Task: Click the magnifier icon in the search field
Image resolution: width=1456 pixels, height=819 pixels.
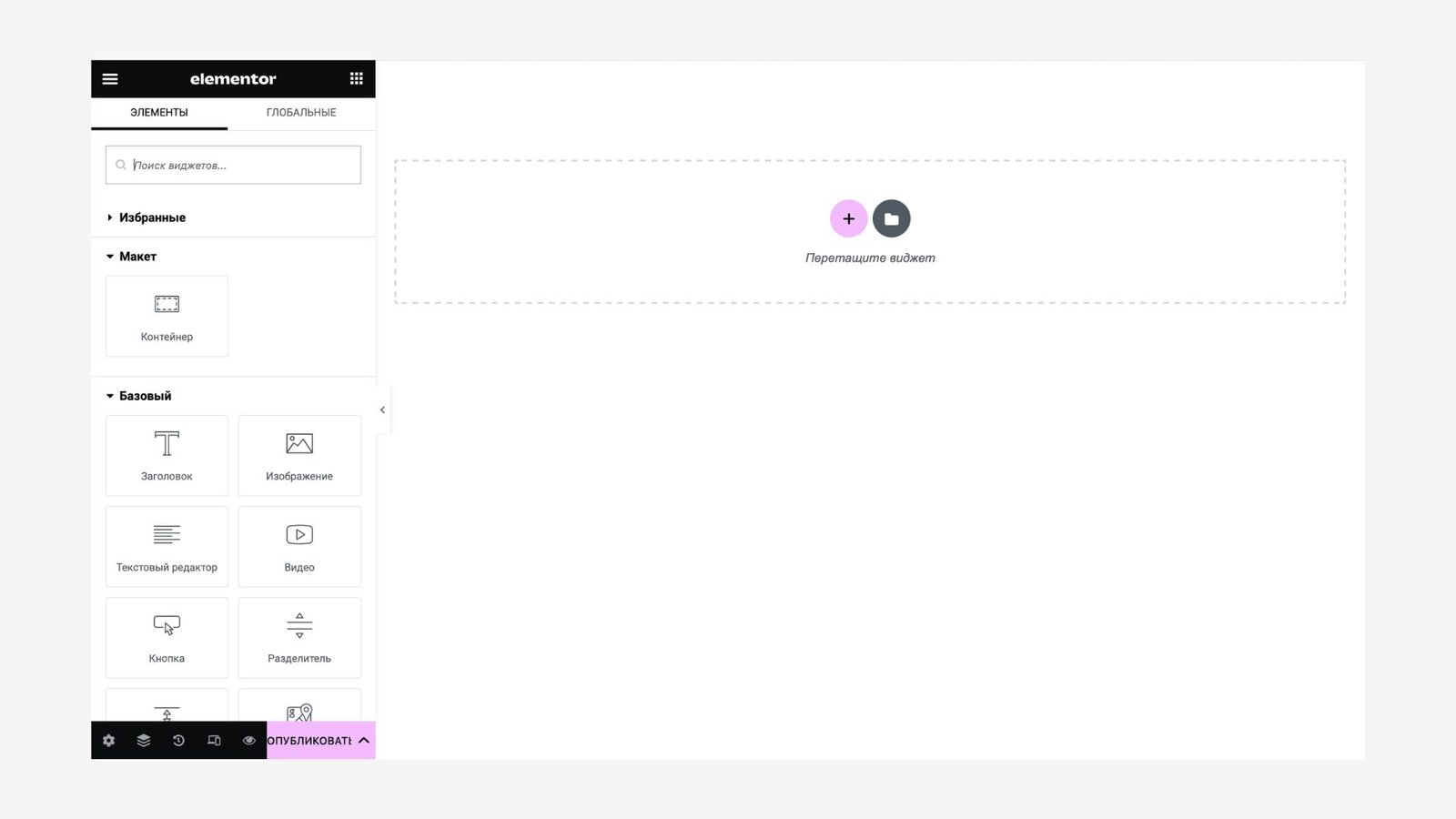Action: [x=121, y=165]
